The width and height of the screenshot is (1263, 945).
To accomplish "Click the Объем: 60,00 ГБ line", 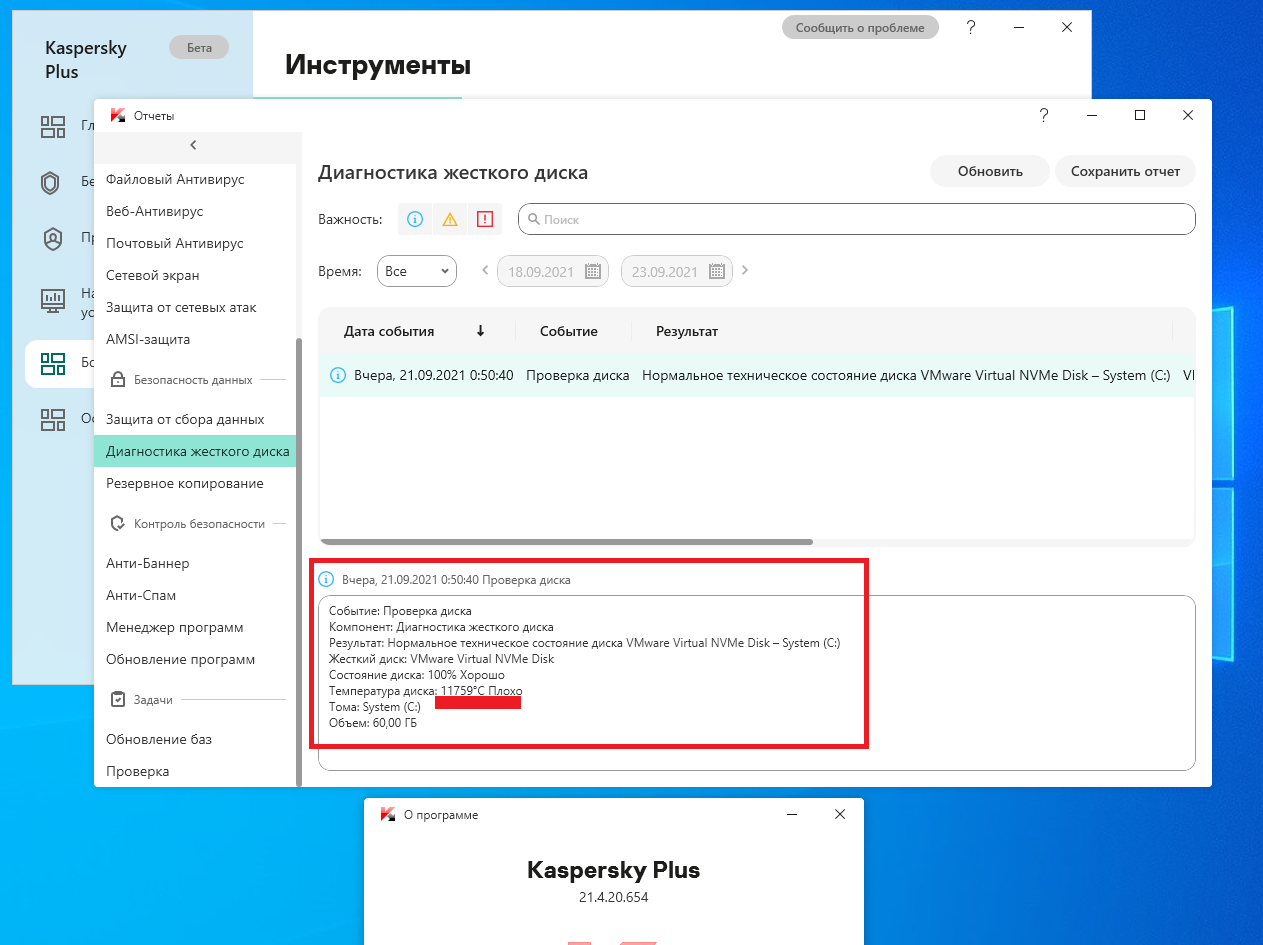I will (x=373, y=723).
